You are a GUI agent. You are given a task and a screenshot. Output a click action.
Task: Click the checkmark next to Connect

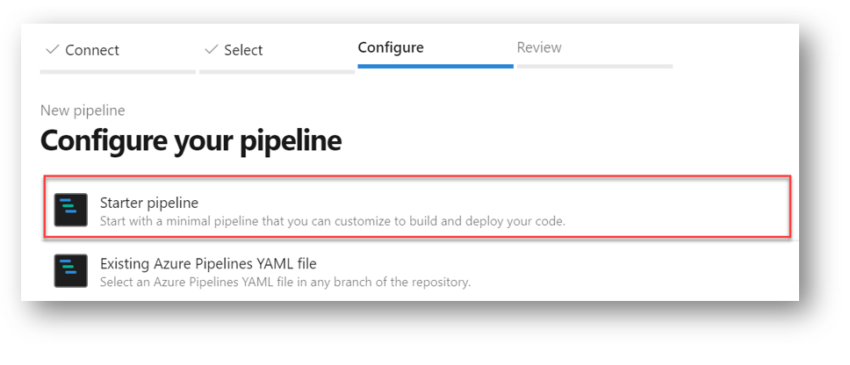click(52, 50)
